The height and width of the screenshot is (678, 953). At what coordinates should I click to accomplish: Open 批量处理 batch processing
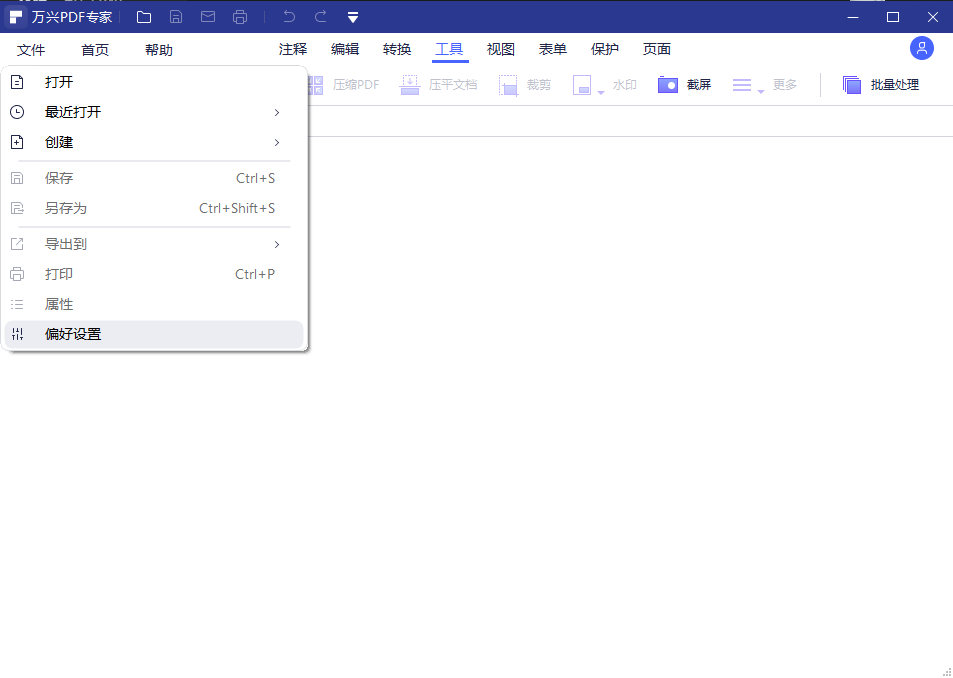tap(880, 85)
